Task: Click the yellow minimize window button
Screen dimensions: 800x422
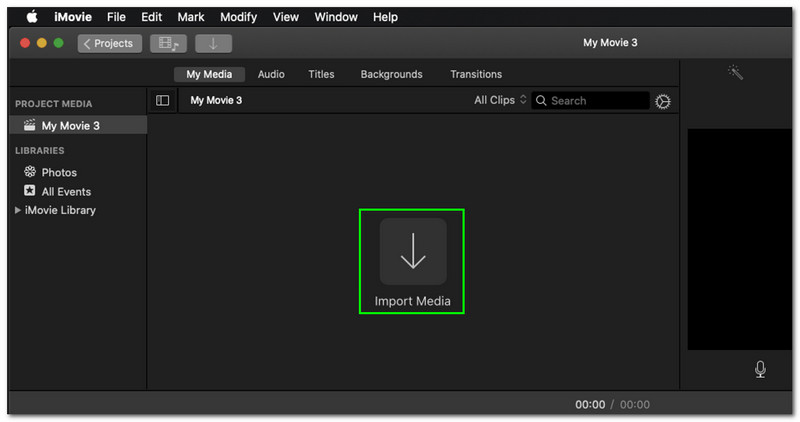Action: (x=42, y=43)
